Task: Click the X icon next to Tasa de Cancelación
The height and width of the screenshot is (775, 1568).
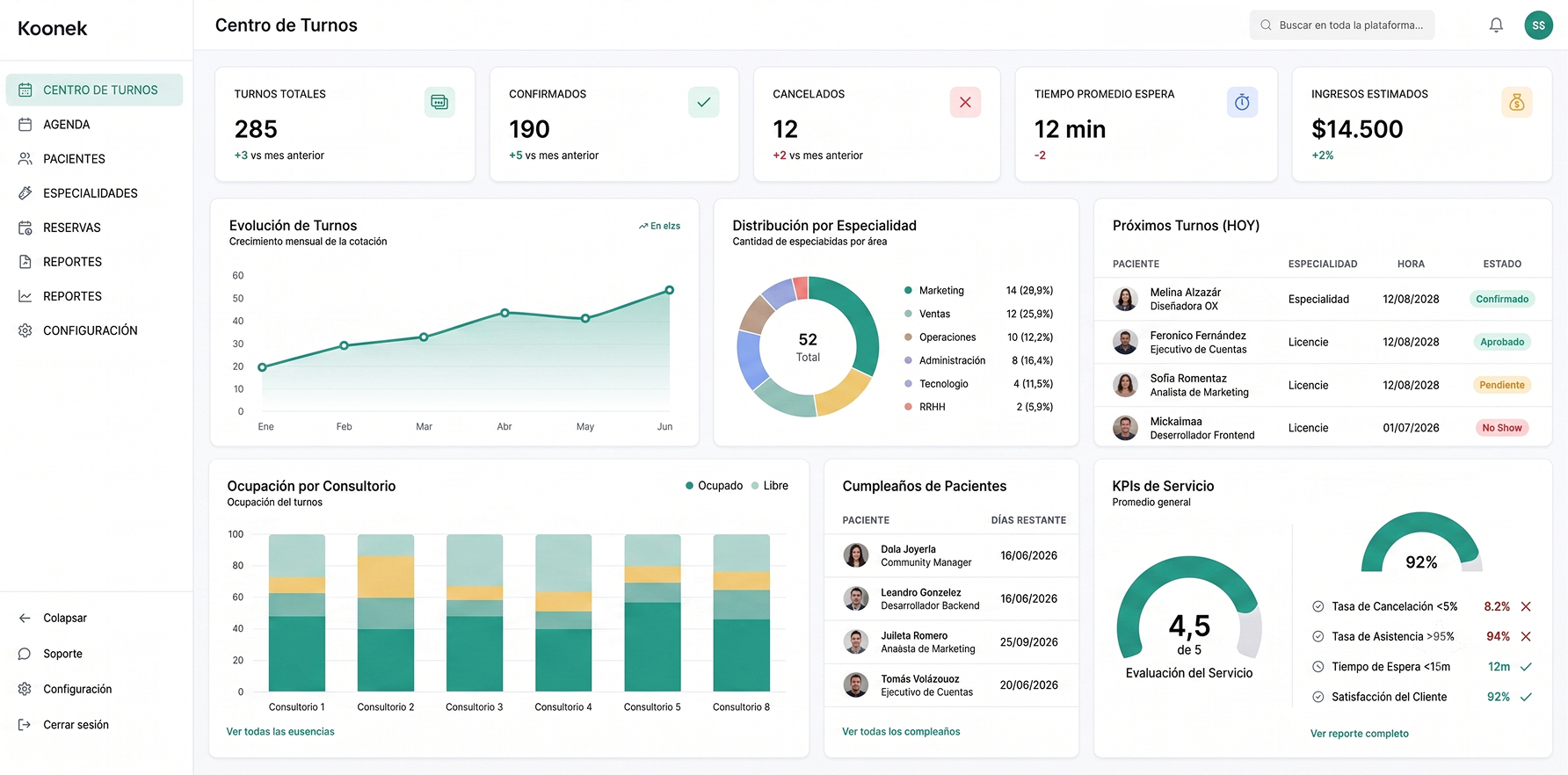Action: click(x=1526, y=606)
